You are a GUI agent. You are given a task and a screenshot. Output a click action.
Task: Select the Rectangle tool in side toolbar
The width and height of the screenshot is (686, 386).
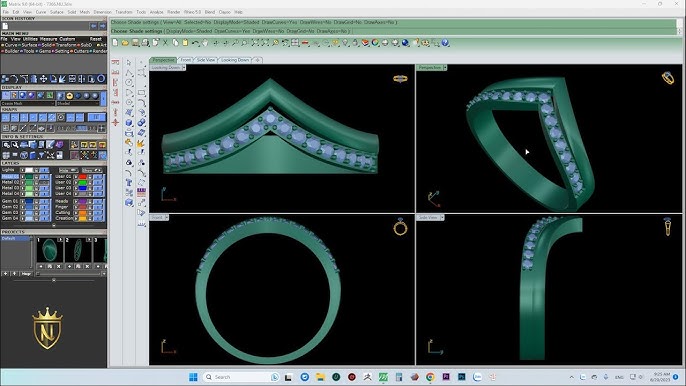pyautogui.click(x=141, y=93)
